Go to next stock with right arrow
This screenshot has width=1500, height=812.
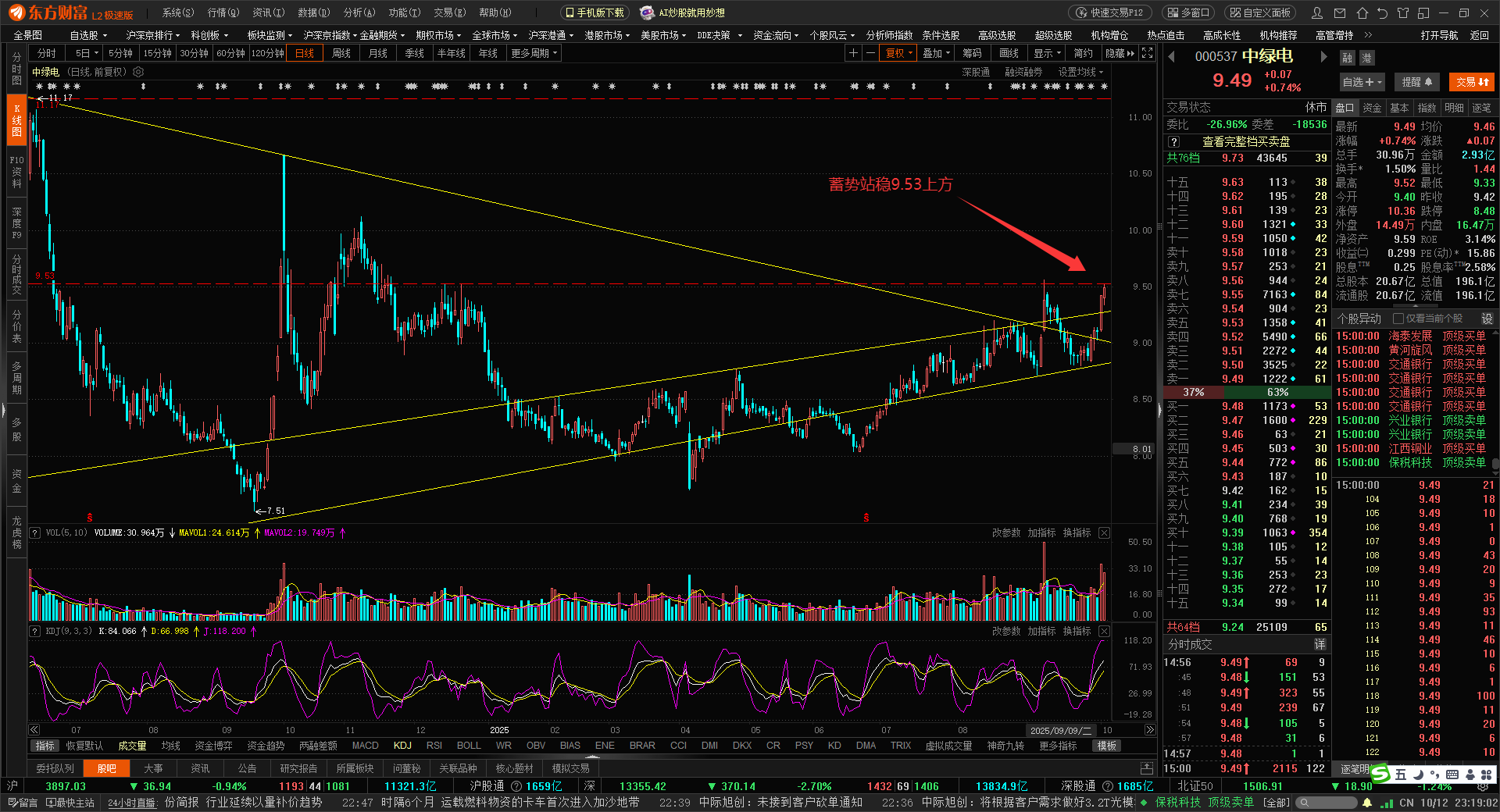click(1323, 57)
